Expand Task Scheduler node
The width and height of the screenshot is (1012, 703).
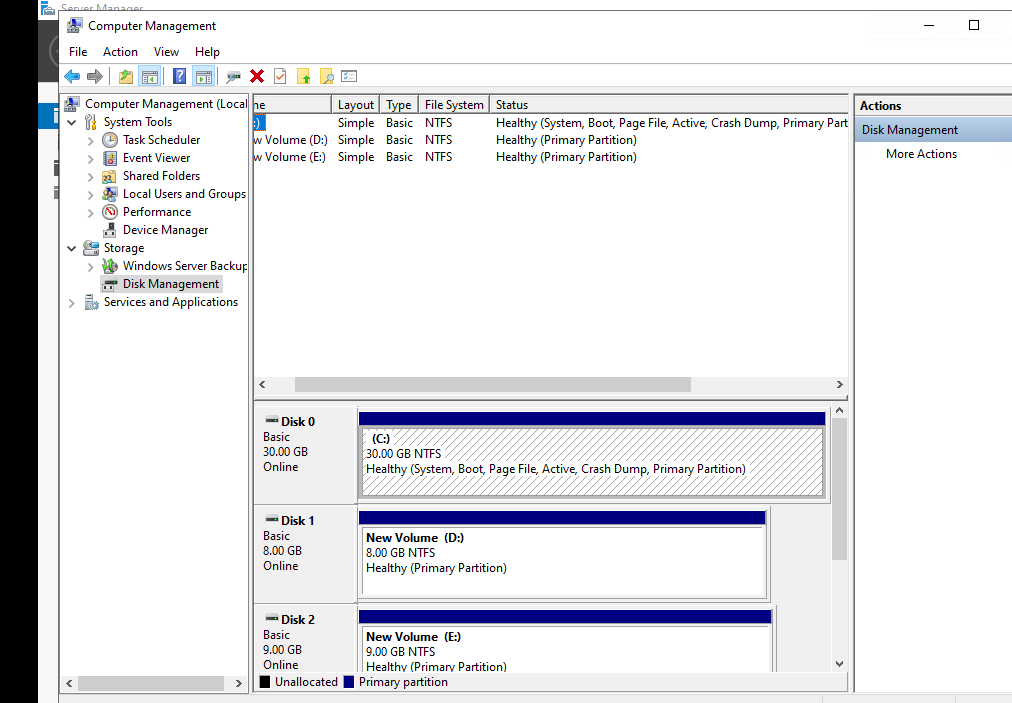coord(90,140)
